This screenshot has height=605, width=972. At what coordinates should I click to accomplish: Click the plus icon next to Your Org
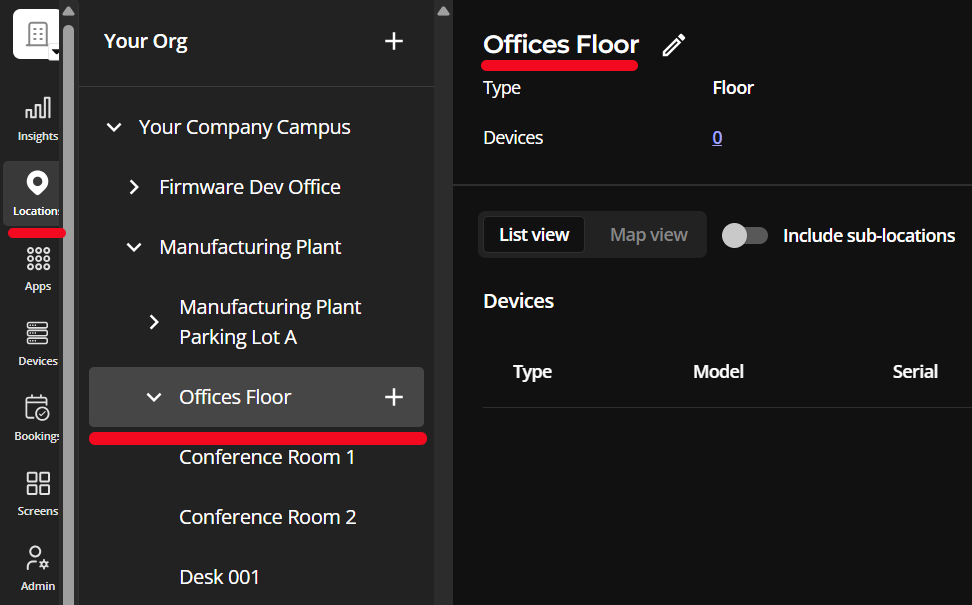coord(394,41)
